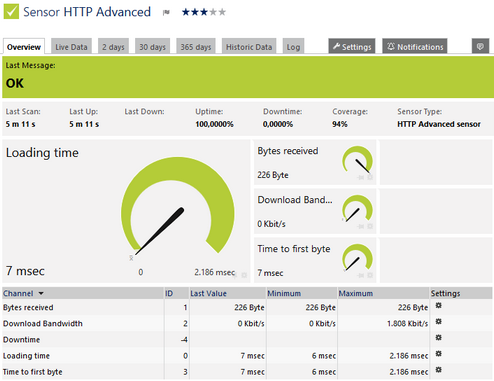Click Time to first byte channel name in table

click(33, 372)
